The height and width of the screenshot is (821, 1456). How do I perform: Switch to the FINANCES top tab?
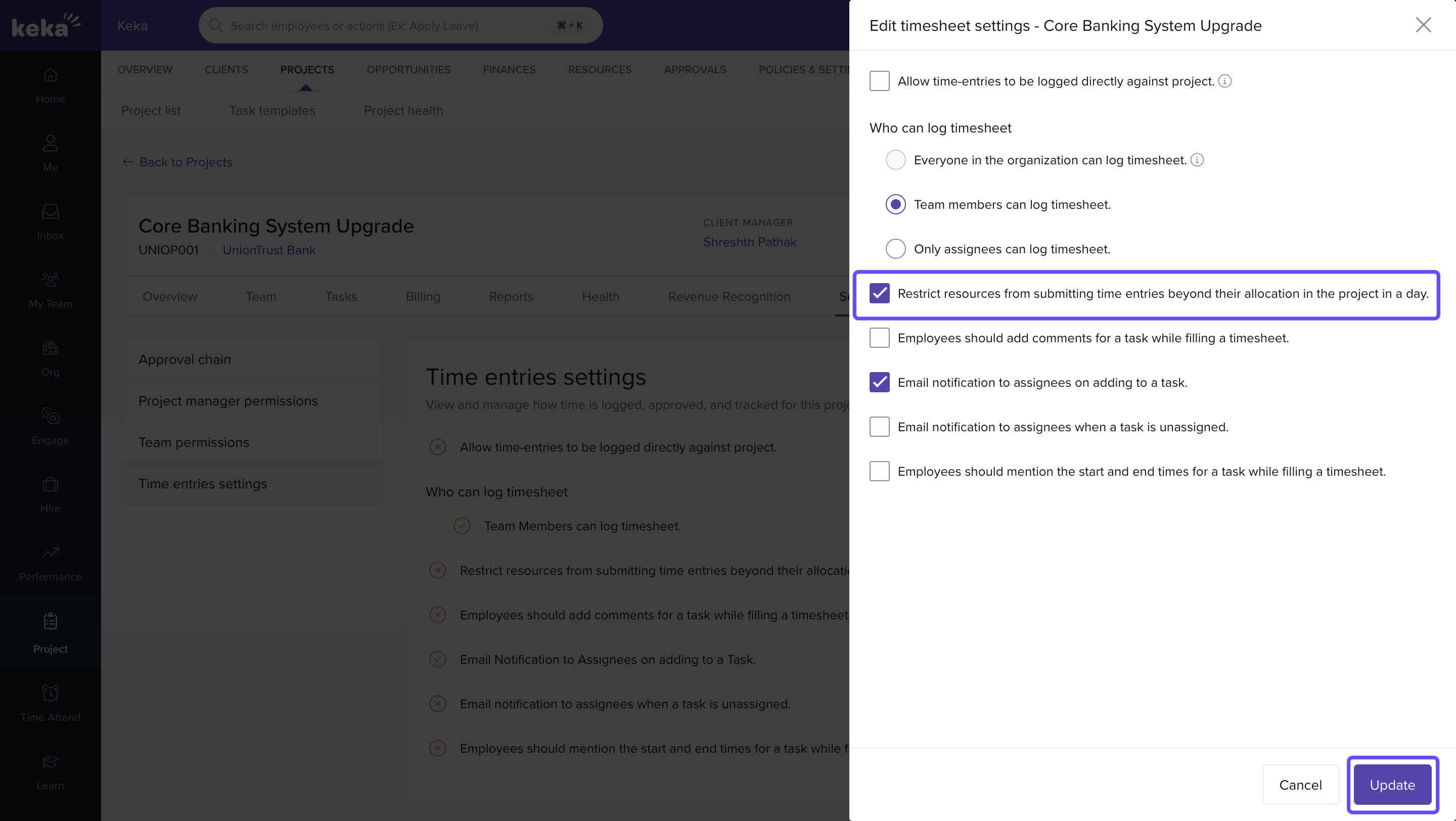tap(509, 69)
